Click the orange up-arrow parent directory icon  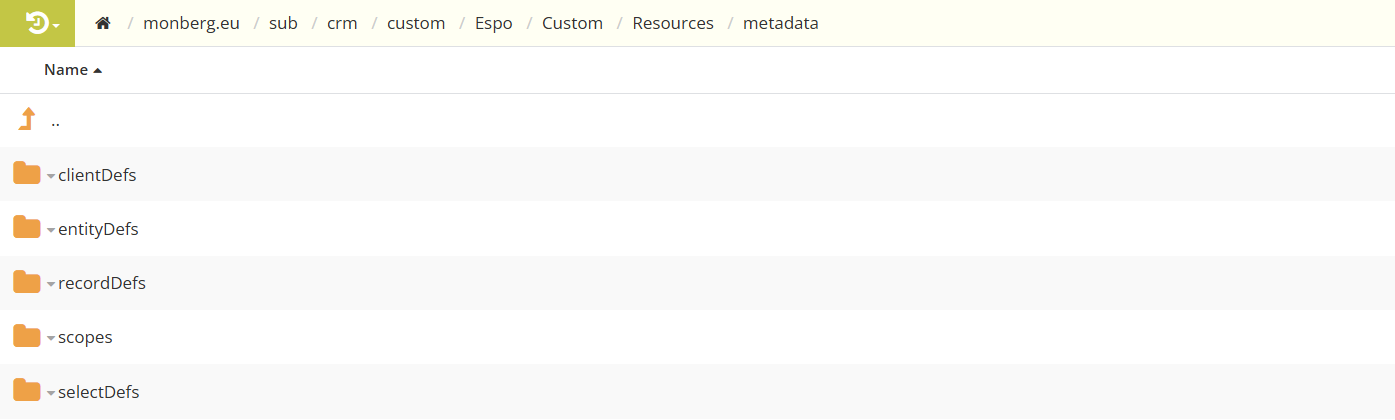click(x=27, y=120)
